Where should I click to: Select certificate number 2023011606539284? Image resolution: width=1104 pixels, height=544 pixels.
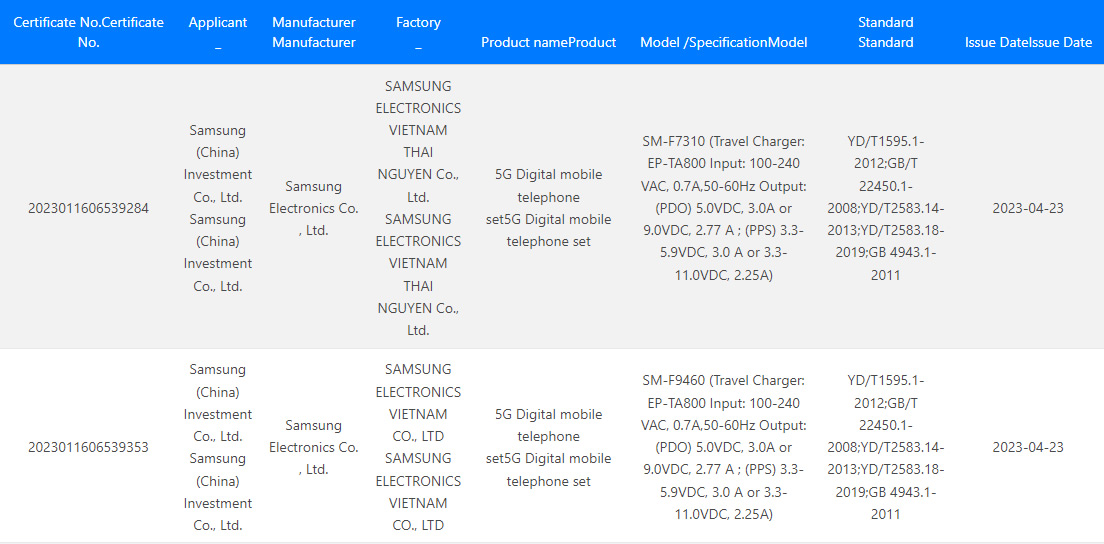pos(89,208)
